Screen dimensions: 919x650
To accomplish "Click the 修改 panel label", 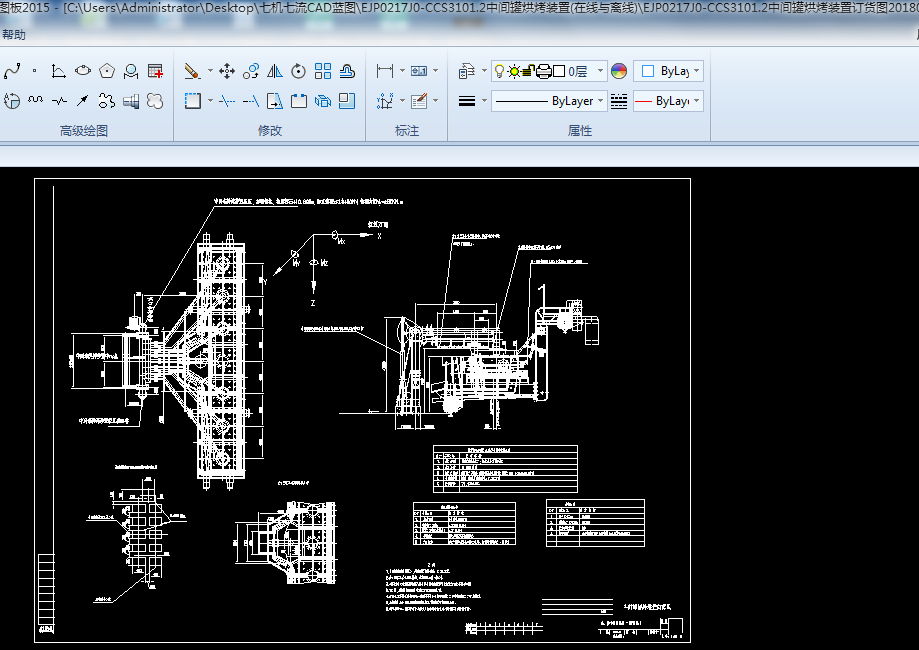I will coord(270,131).
